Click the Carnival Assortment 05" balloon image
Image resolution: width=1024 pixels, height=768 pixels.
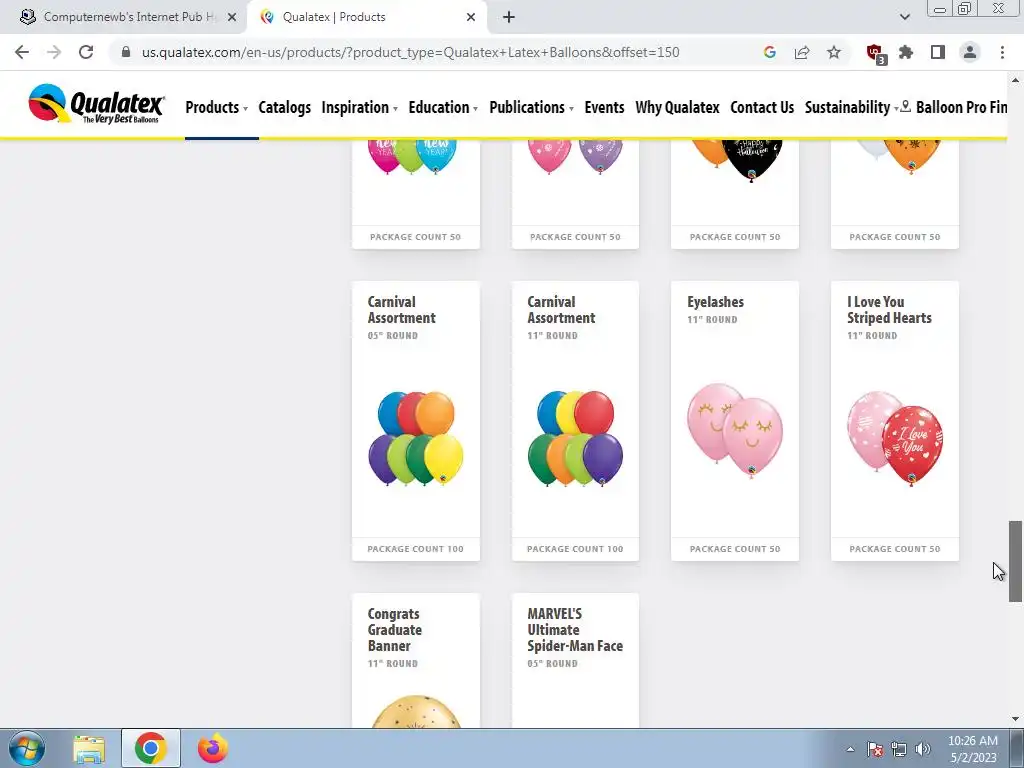415,438
